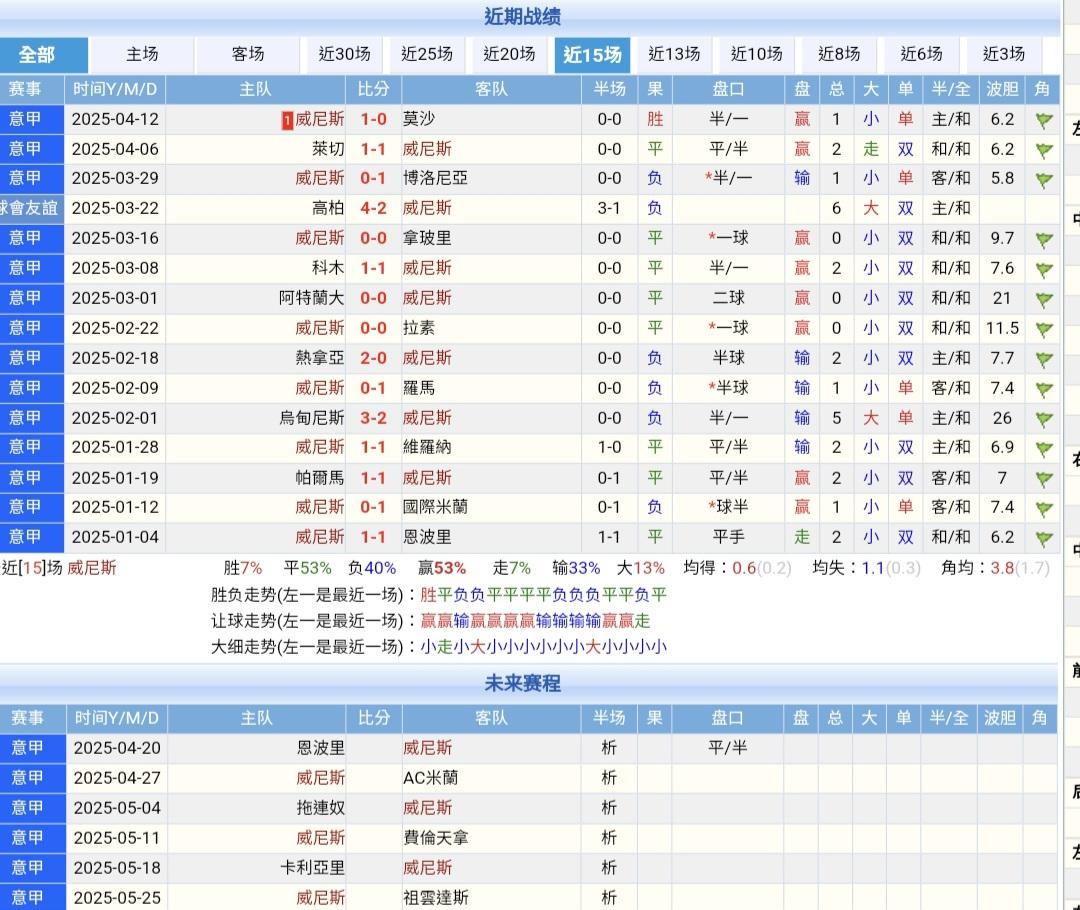Open the 烏甸尼斯 team link
Image resolution: width=1080 pixels, height=910 pixels.
[x=311, y=418]
